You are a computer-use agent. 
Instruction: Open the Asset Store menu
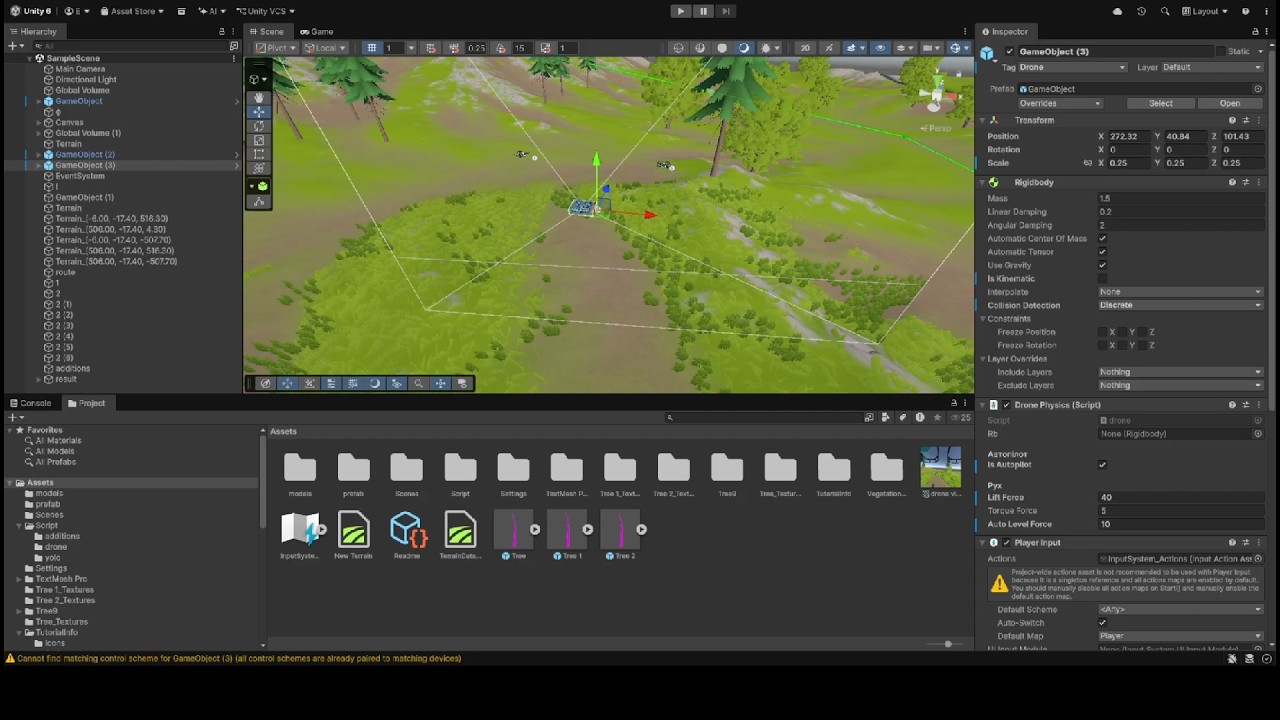(x=132, y=11)
